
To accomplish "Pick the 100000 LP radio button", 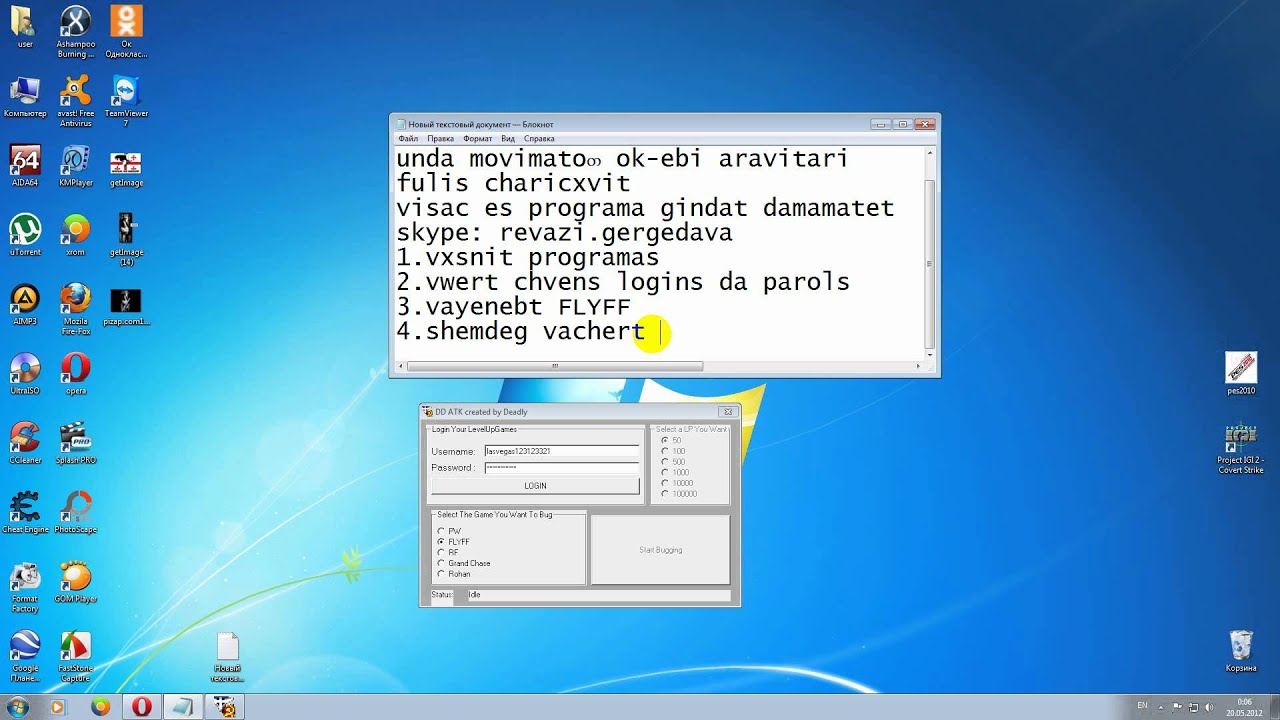I will (x=665, y=494).
